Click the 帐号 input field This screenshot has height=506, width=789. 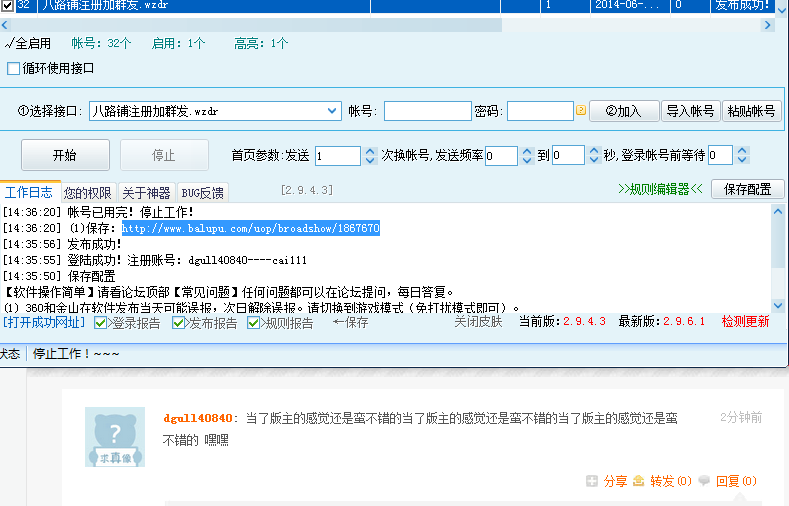427,111
